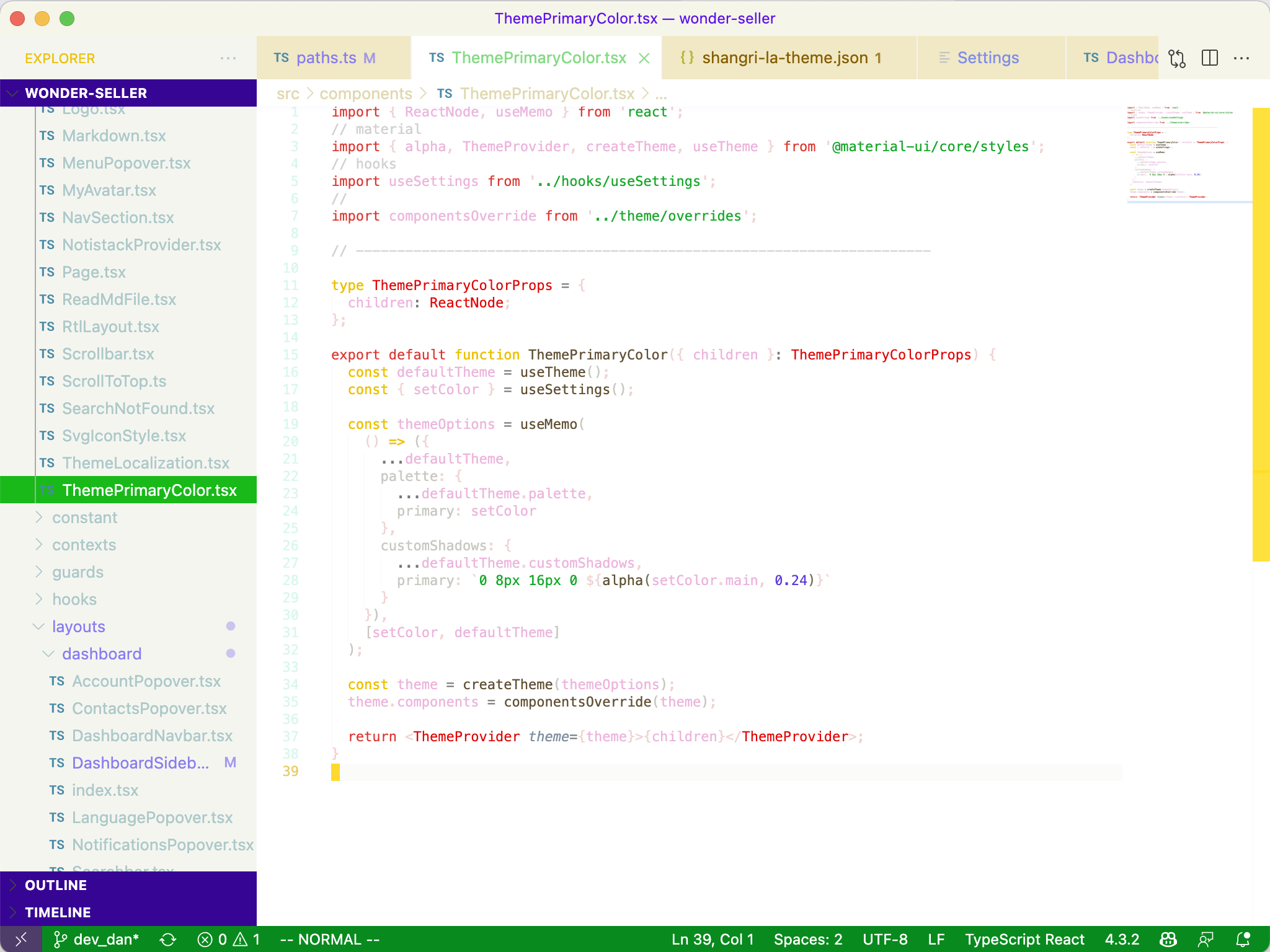Open the editor more actions ellipsis
Image resolution: width=1270 pixels, height=952 pixels.
[x=1241, y=58]
